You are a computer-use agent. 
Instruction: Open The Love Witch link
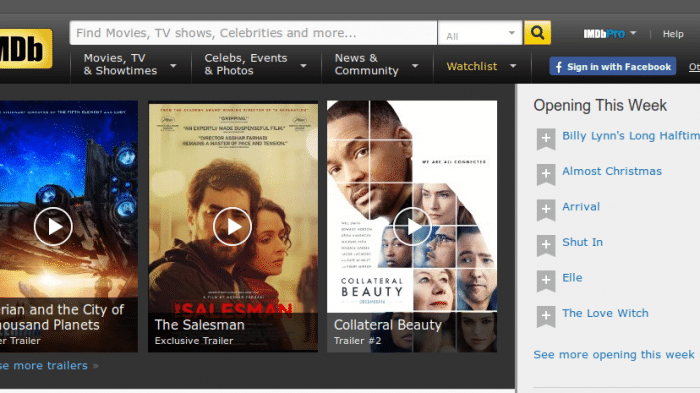point(605,313)
